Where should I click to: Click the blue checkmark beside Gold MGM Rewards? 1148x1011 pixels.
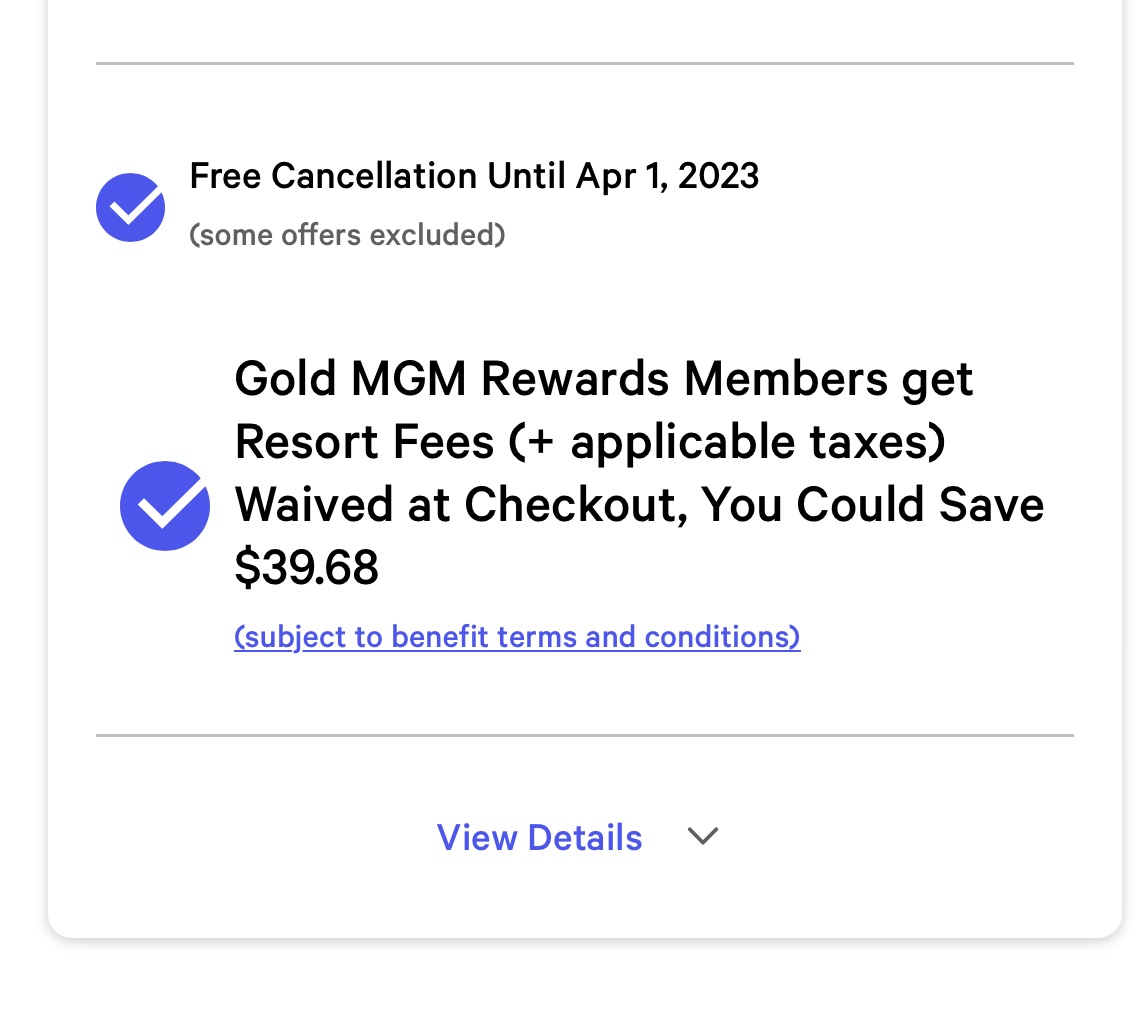165,506
